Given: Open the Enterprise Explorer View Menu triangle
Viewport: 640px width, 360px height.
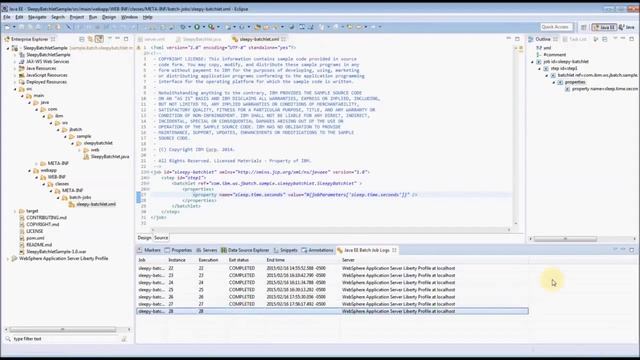Looking at the screenshot, I should [x=109, y=39].
